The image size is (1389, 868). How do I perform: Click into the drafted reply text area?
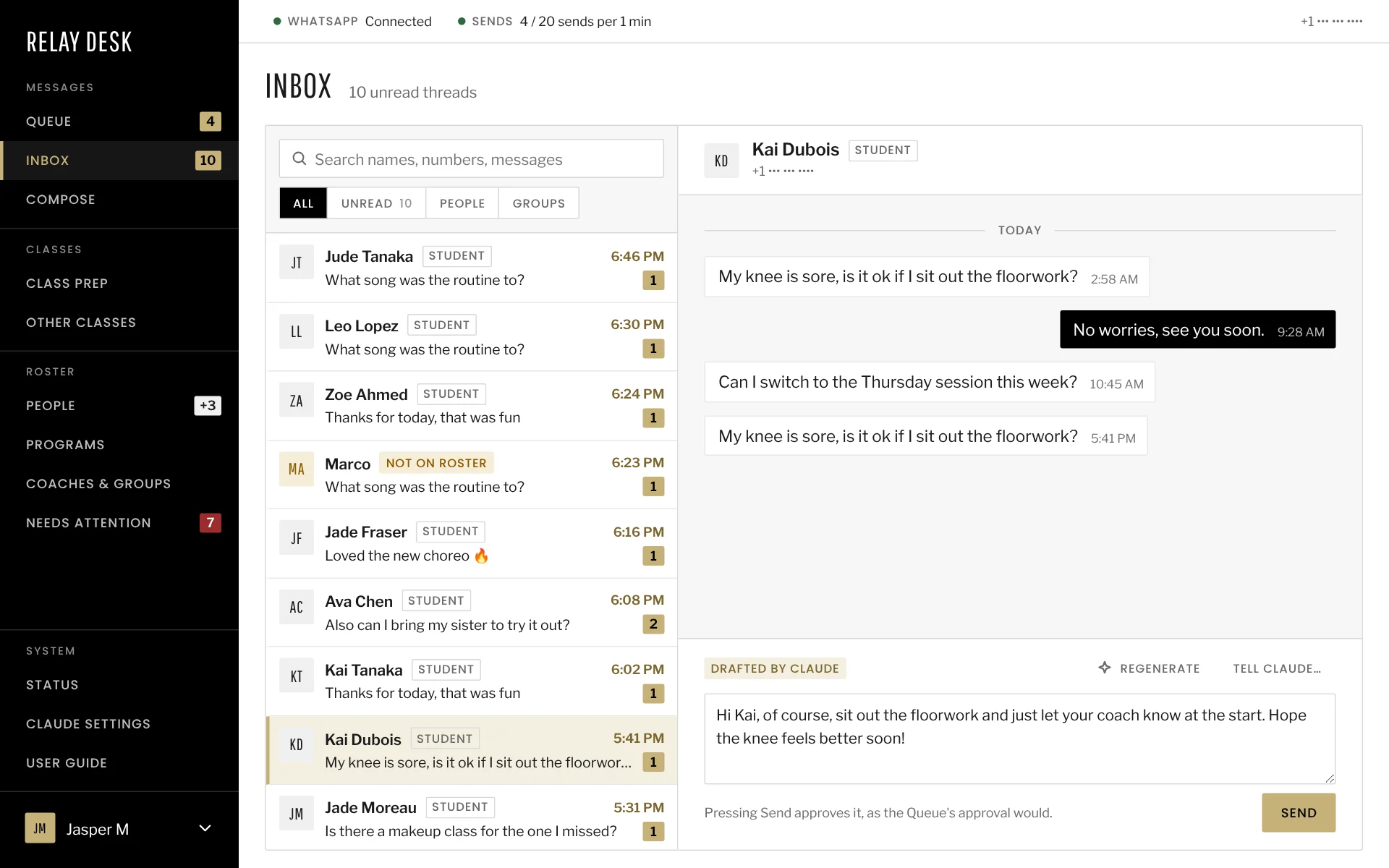coord(1020,739)
